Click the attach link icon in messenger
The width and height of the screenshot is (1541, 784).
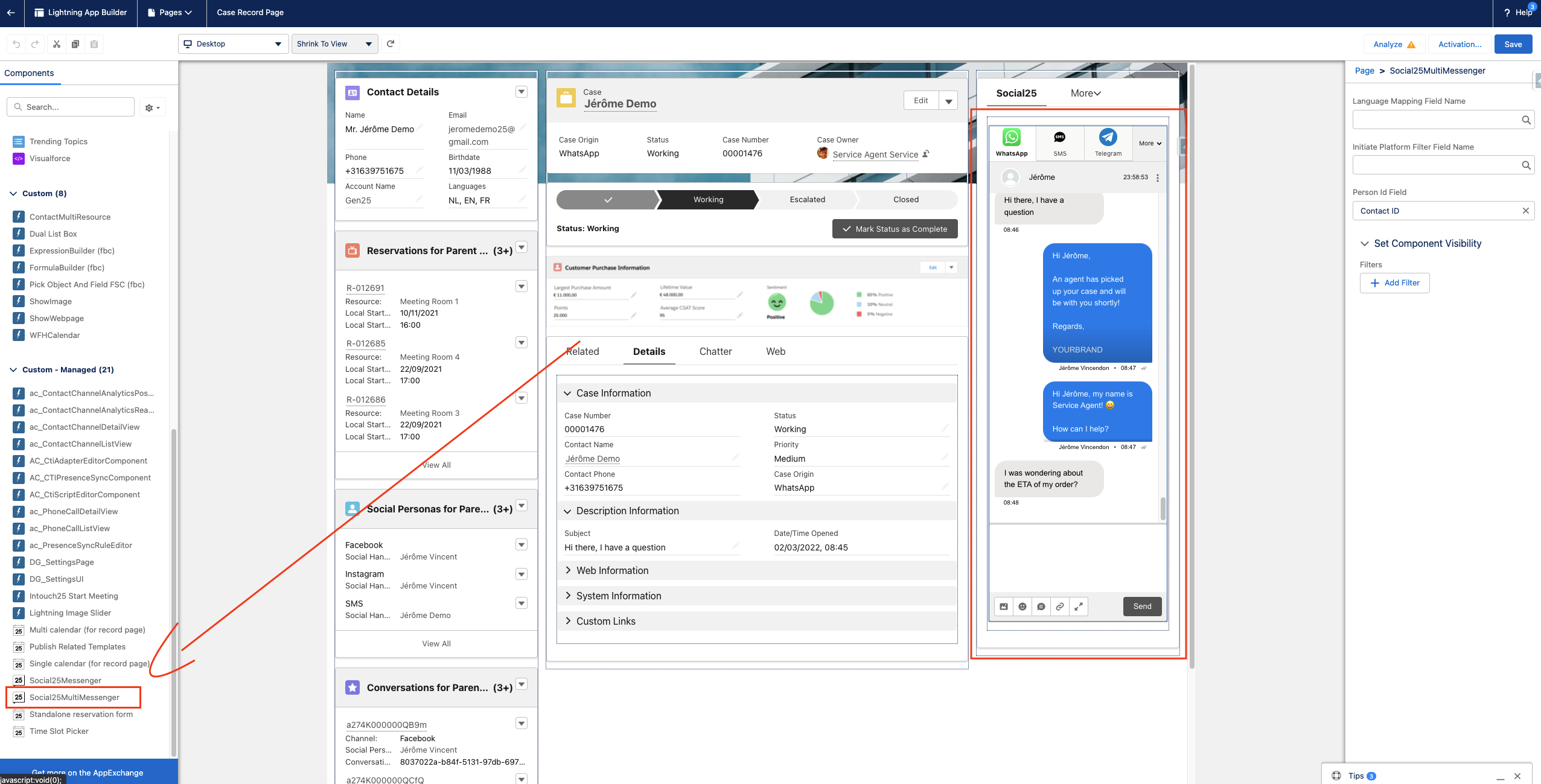point(1059,607)
